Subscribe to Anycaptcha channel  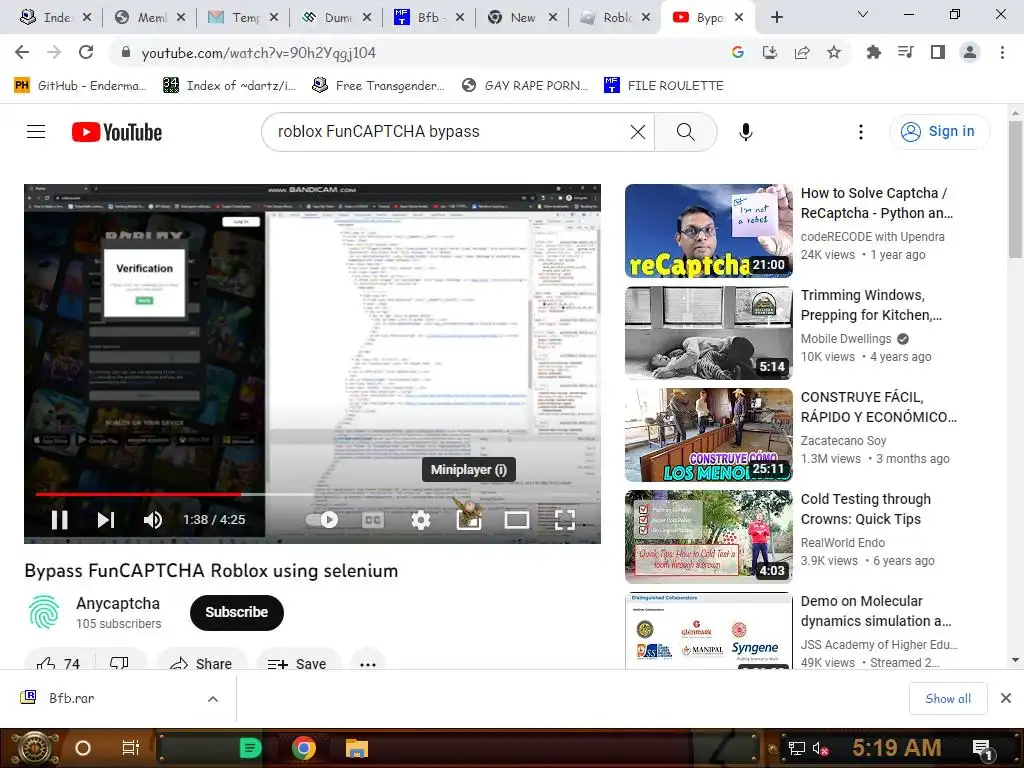236,613
